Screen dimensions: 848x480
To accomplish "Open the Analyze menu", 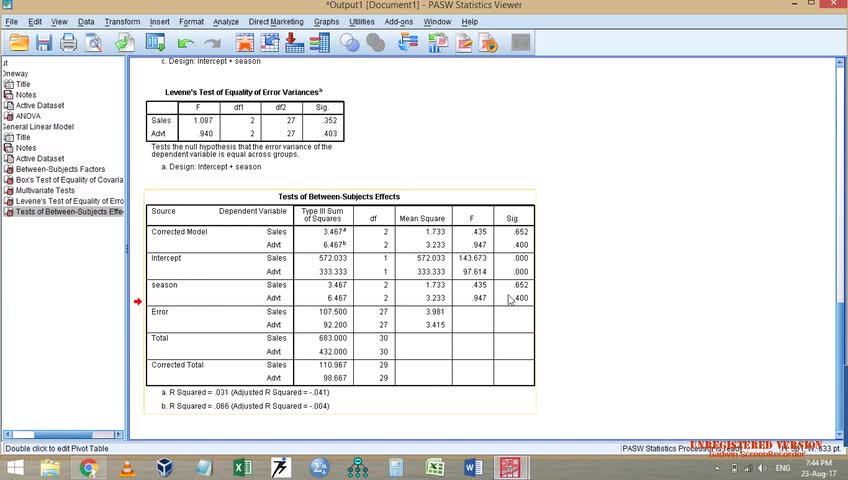I will tap(226, 22).
